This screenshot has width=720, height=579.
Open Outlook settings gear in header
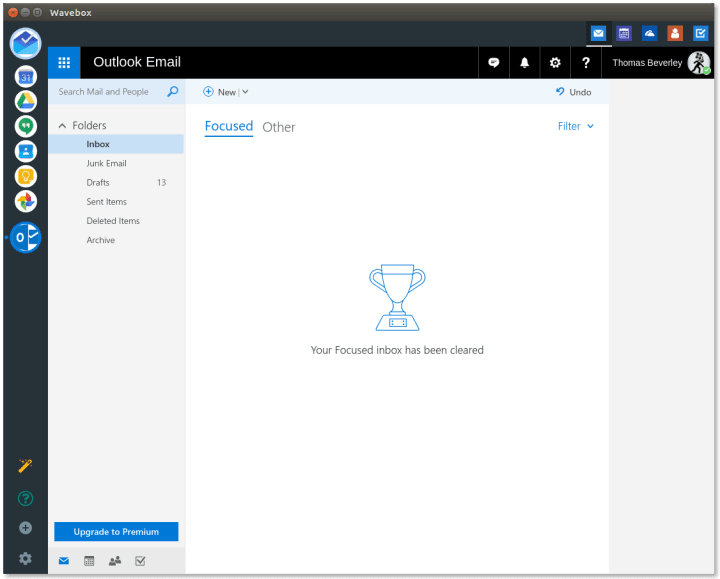click(x=555, y=62)
